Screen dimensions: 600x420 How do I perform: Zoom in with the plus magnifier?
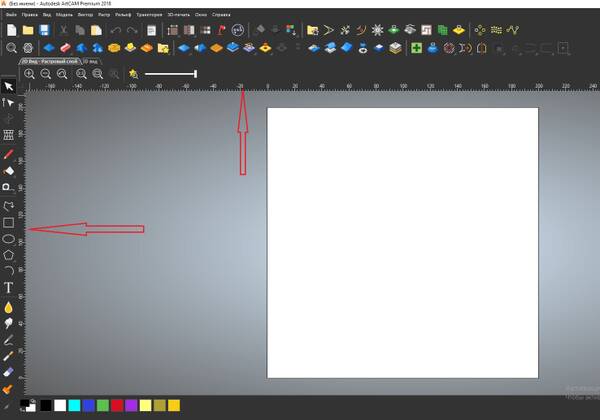(29, 74)
